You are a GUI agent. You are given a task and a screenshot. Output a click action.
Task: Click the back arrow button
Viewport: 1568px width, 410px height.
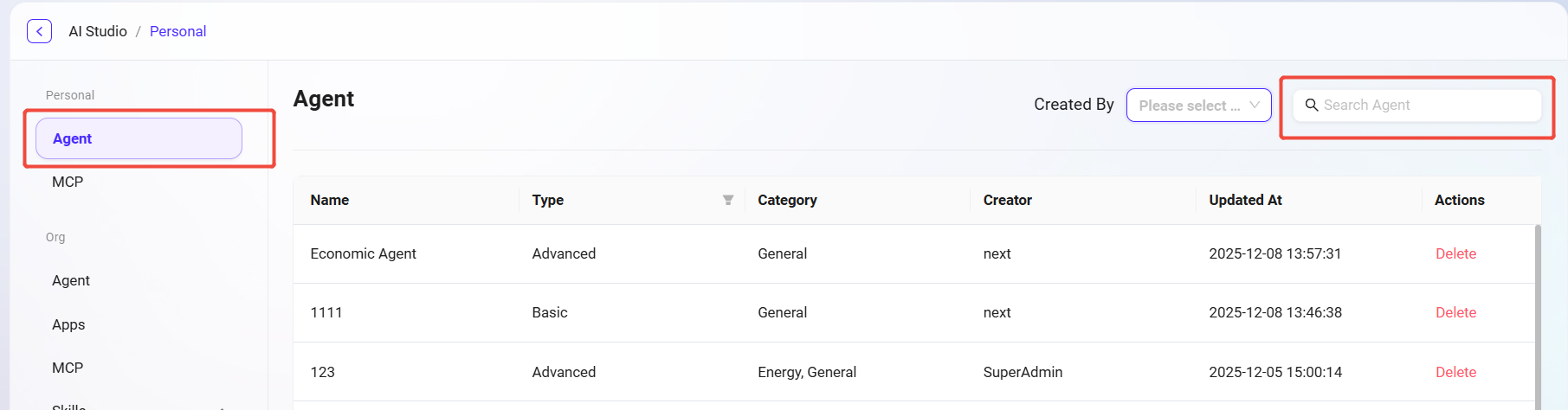(39, 31)
